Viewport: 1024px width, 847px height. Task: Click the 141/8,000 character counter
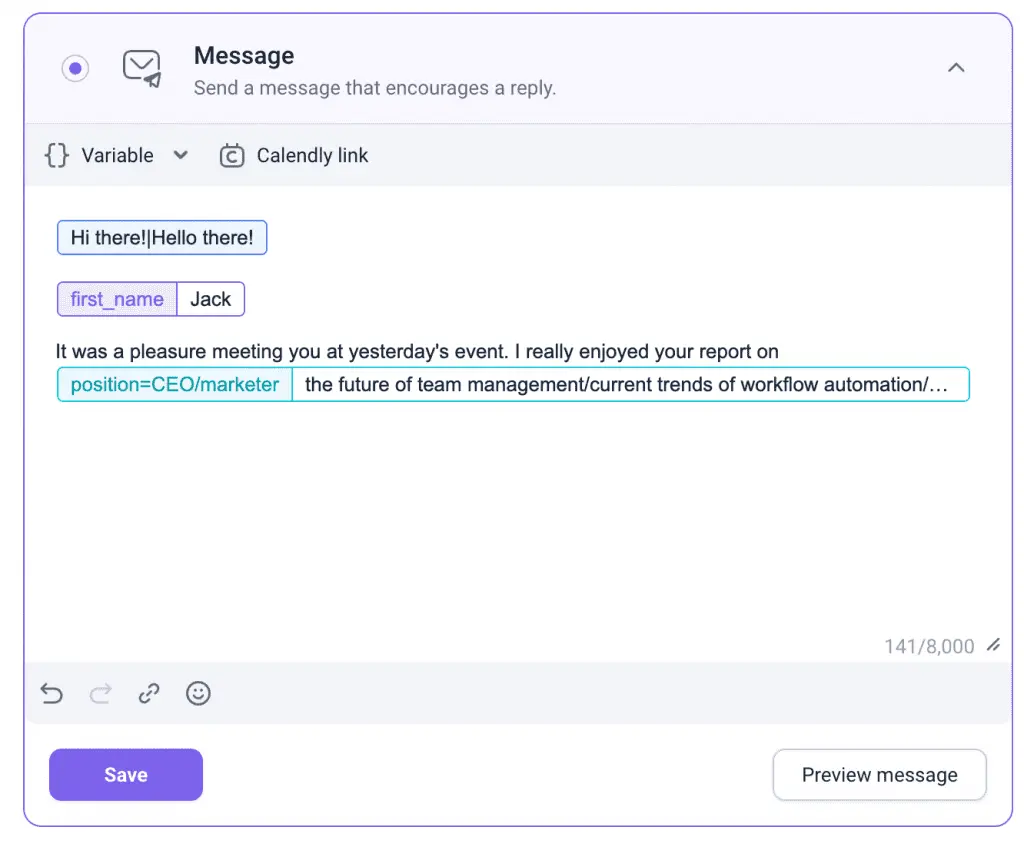coord(929,647)
